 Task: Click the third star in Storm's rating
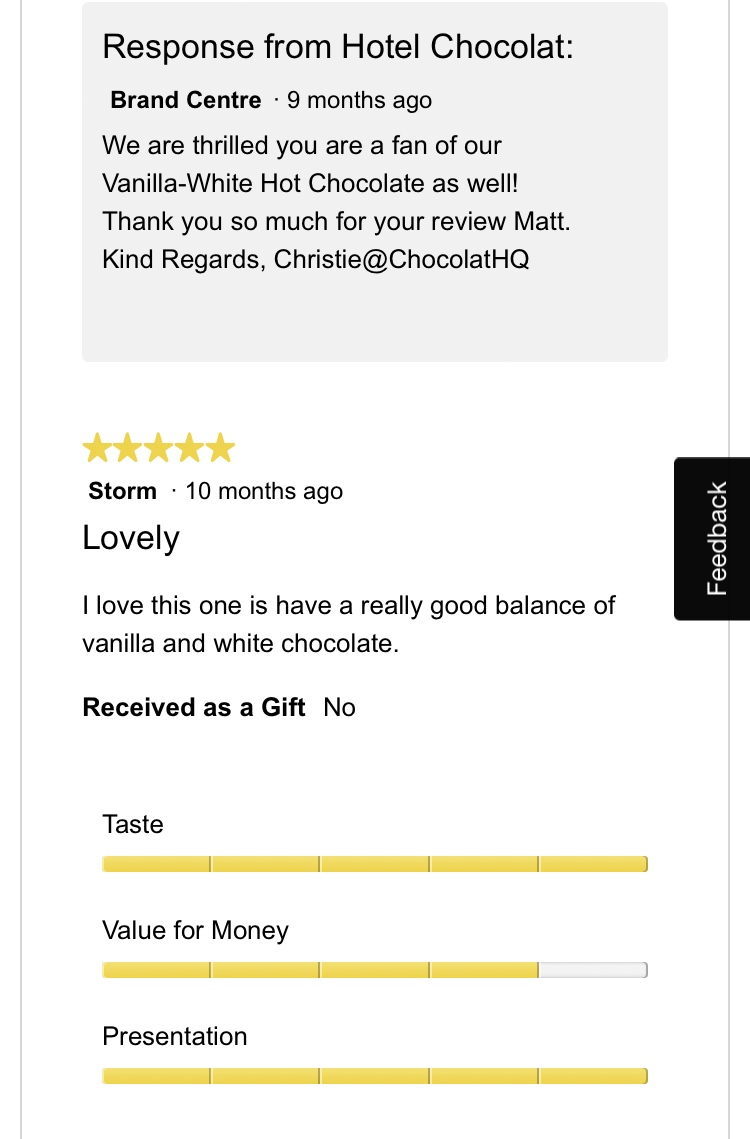click(158, 449)
